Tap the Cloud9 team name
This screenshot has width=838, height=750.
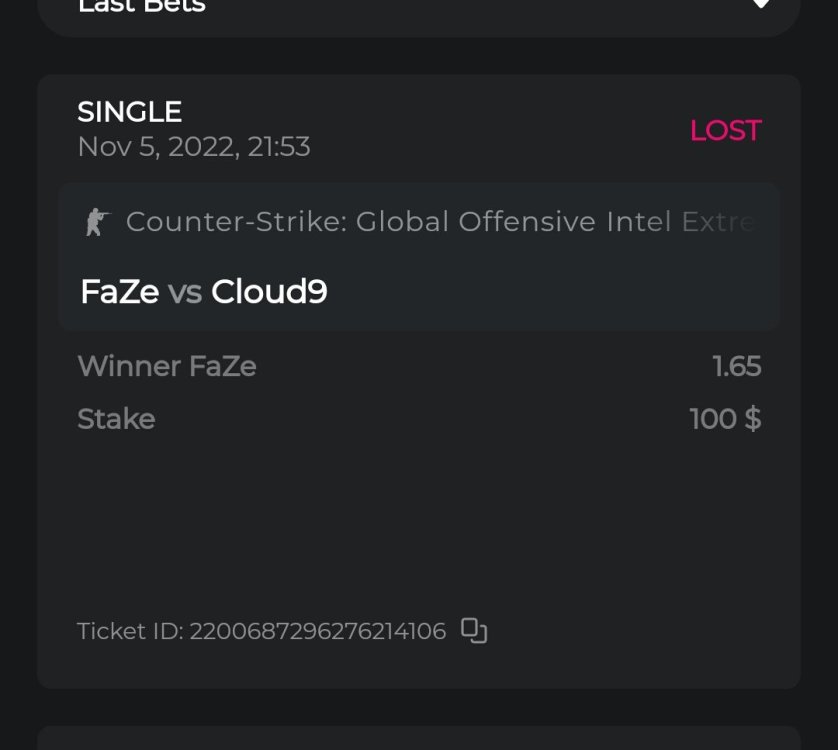click(269, 291)
